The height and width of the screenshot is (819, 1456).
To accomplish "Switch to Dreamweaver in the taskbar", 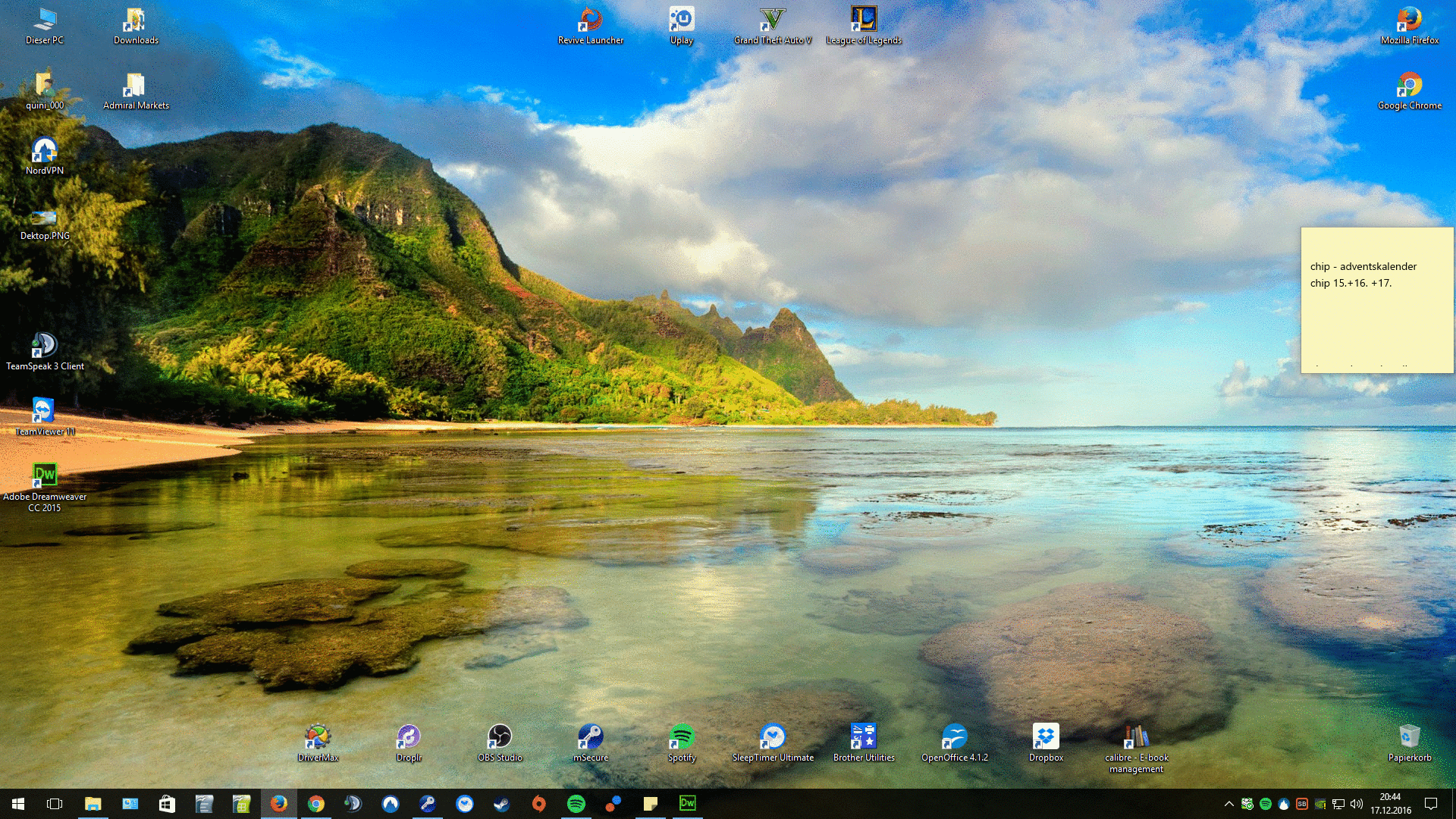I will [x=687, y=804].
